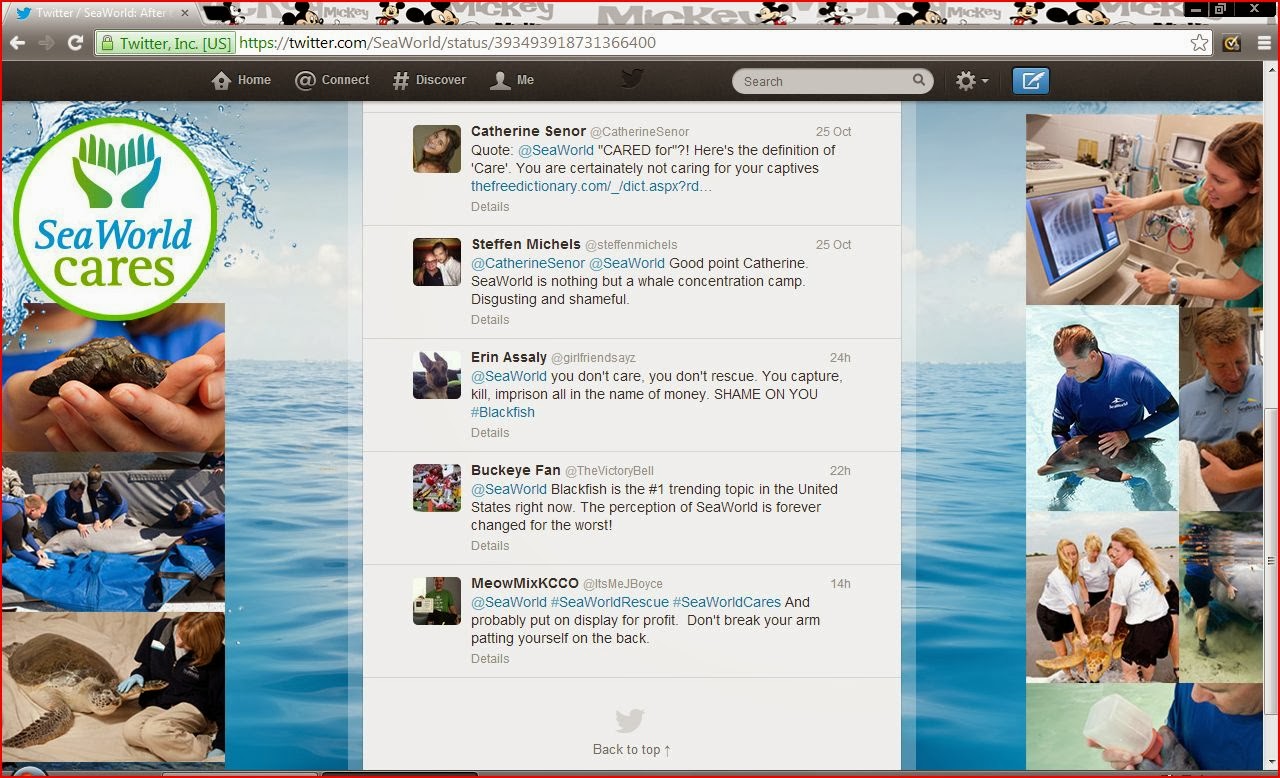
Task: Open the 24h timestamp on Erin's tweet
Action: (x=840, y=358)
